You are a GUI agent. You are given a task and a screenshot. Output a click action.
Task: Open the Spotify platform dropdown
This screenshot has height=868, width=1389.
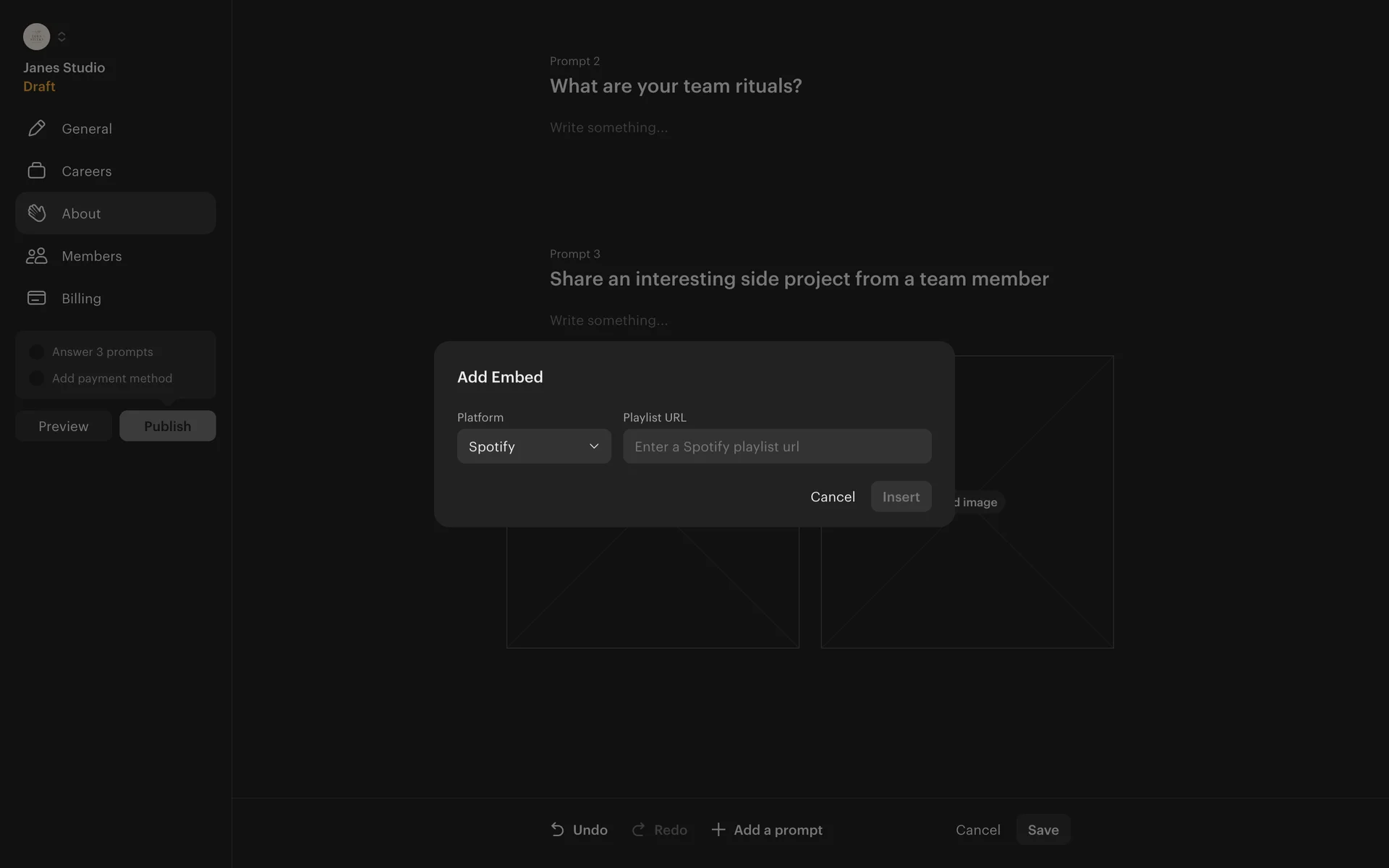[x=533, y=446]
